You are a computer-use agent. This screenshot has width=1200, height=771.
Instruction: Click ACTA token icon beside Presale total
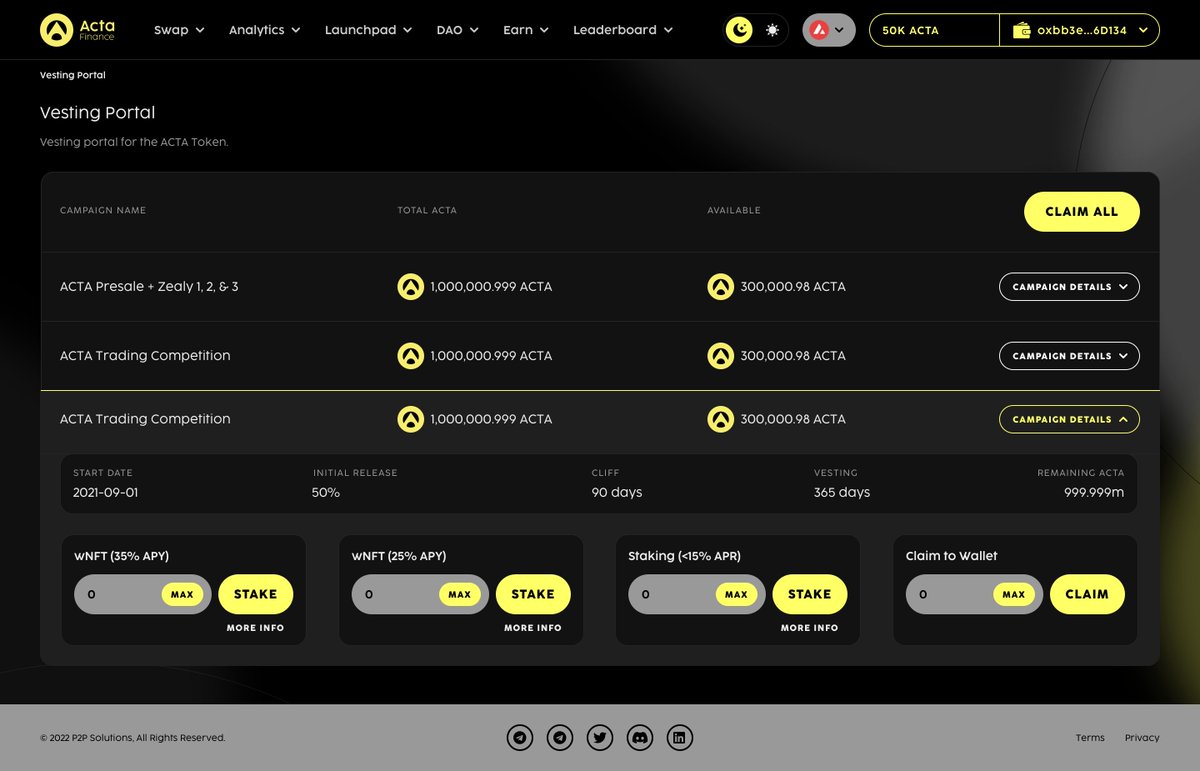(410, 287)
